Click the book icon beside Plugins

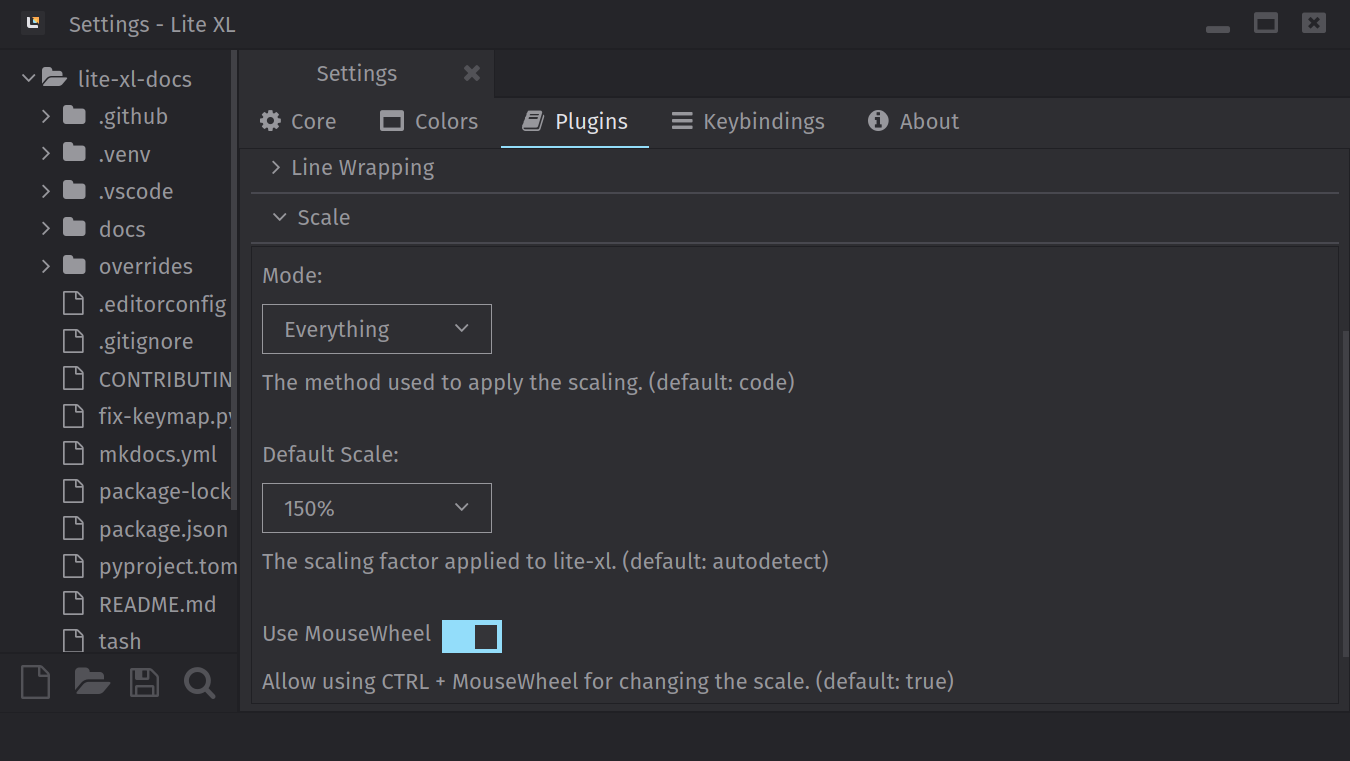(533, 121)
